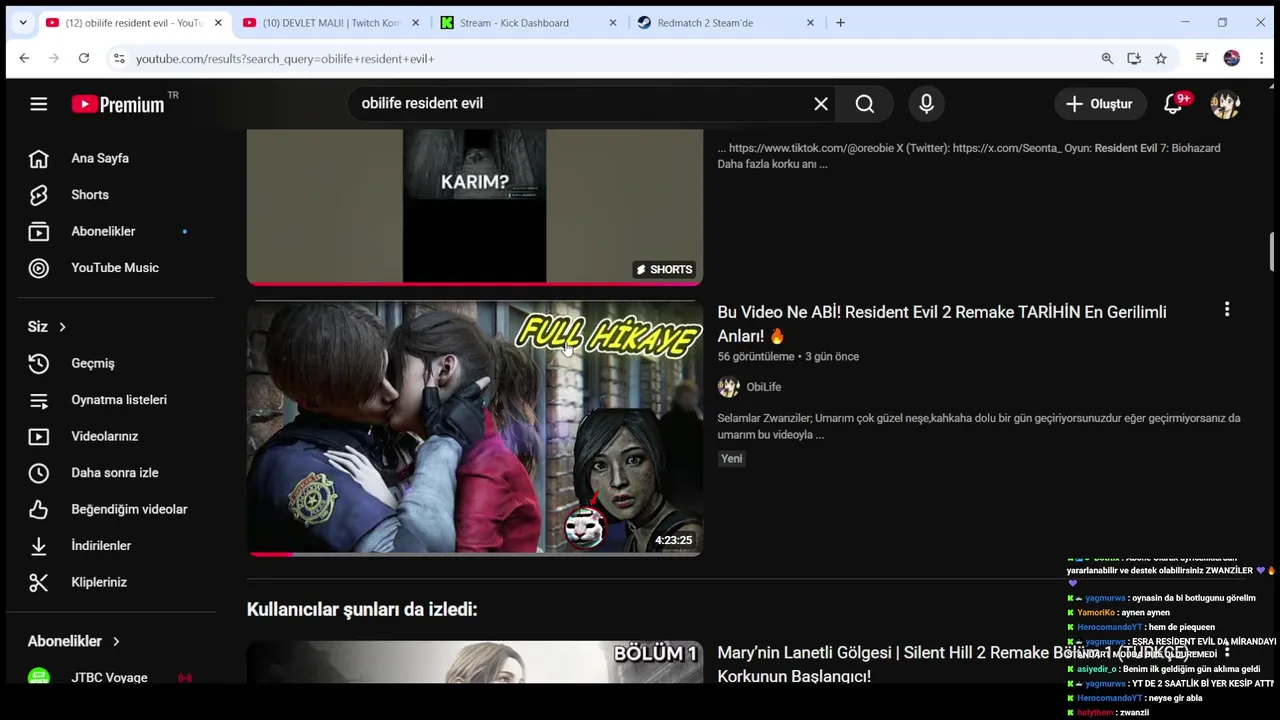1280x720 pixels.
Task: Open İndirilenler download icon
Action: tap(38, 546)
